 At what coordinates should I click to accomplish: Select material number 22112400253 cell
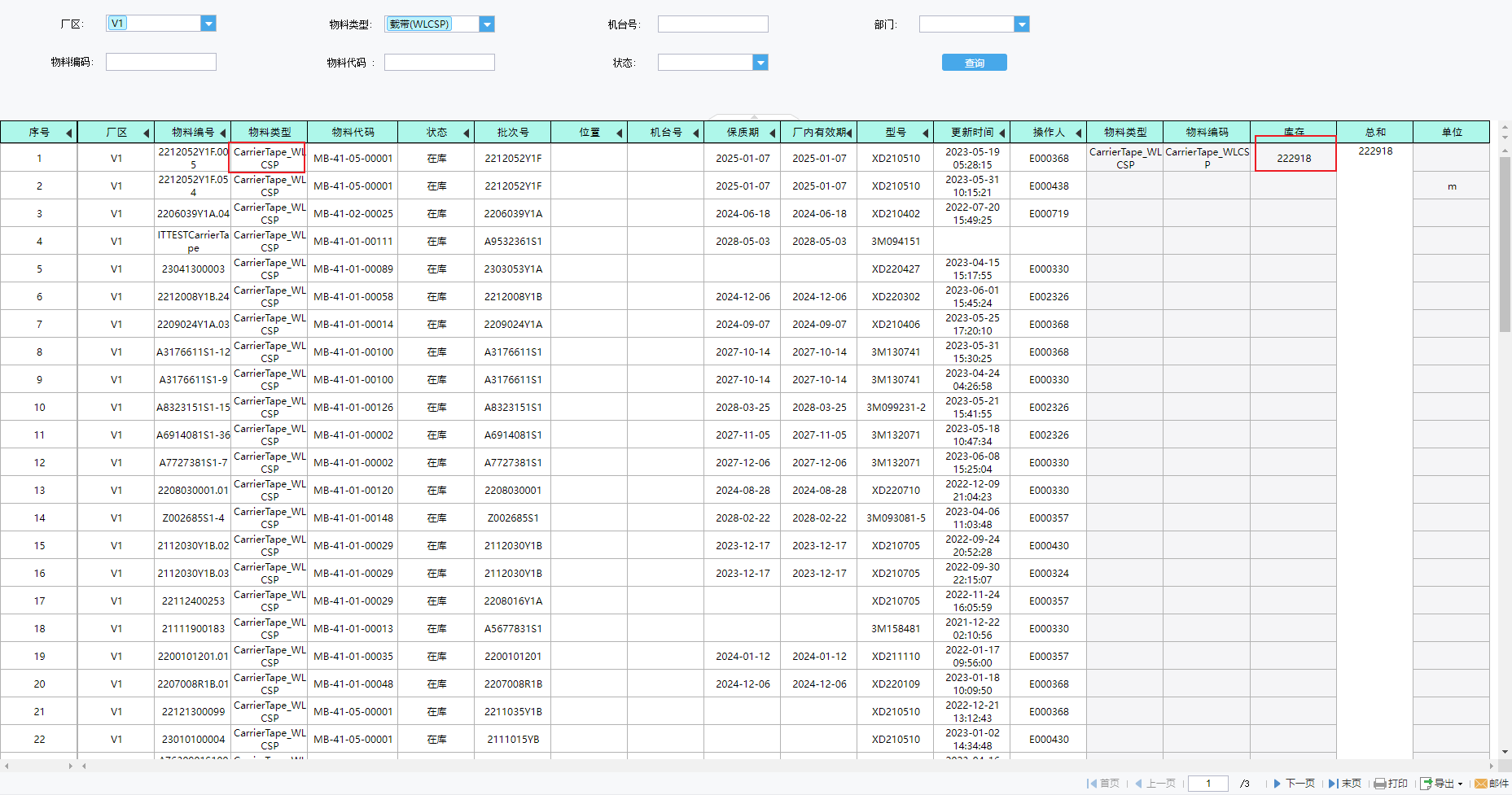(193, 601)
